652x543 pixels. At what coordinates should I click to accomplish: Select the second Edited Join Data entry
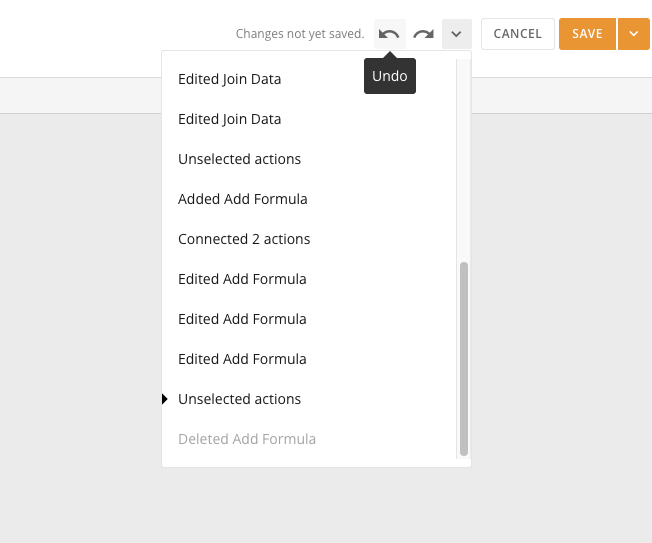pyautogui.click(x=229, y=119)
